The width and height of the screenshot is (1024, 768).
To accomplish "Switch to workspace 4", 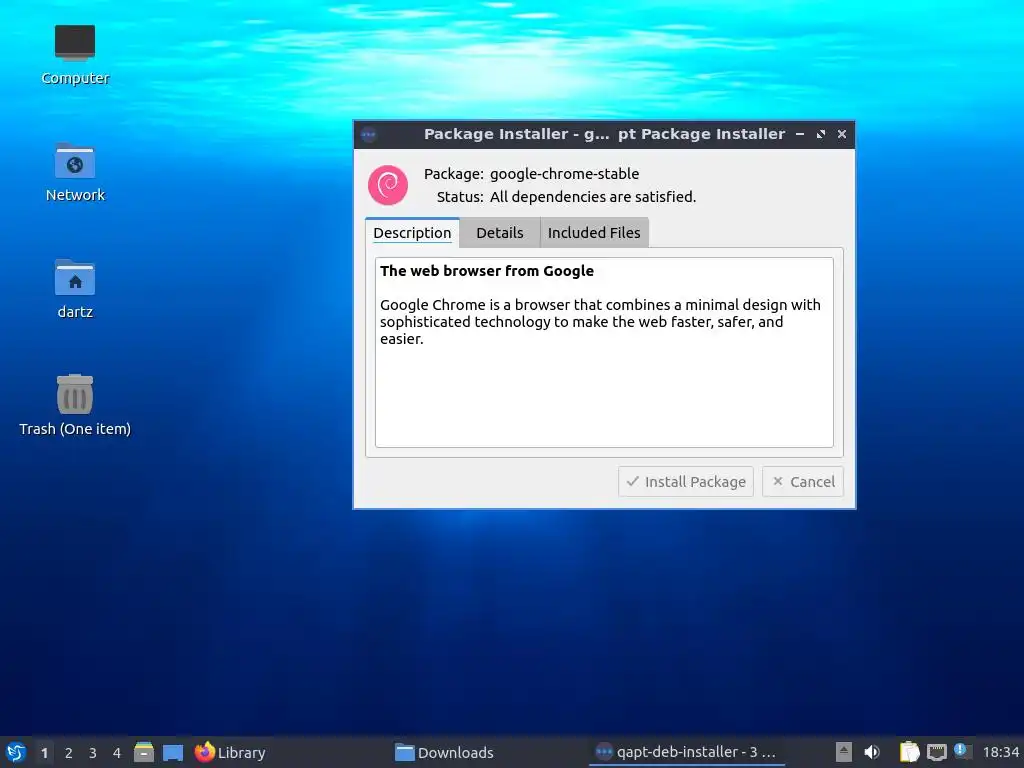I will point(117,752).
